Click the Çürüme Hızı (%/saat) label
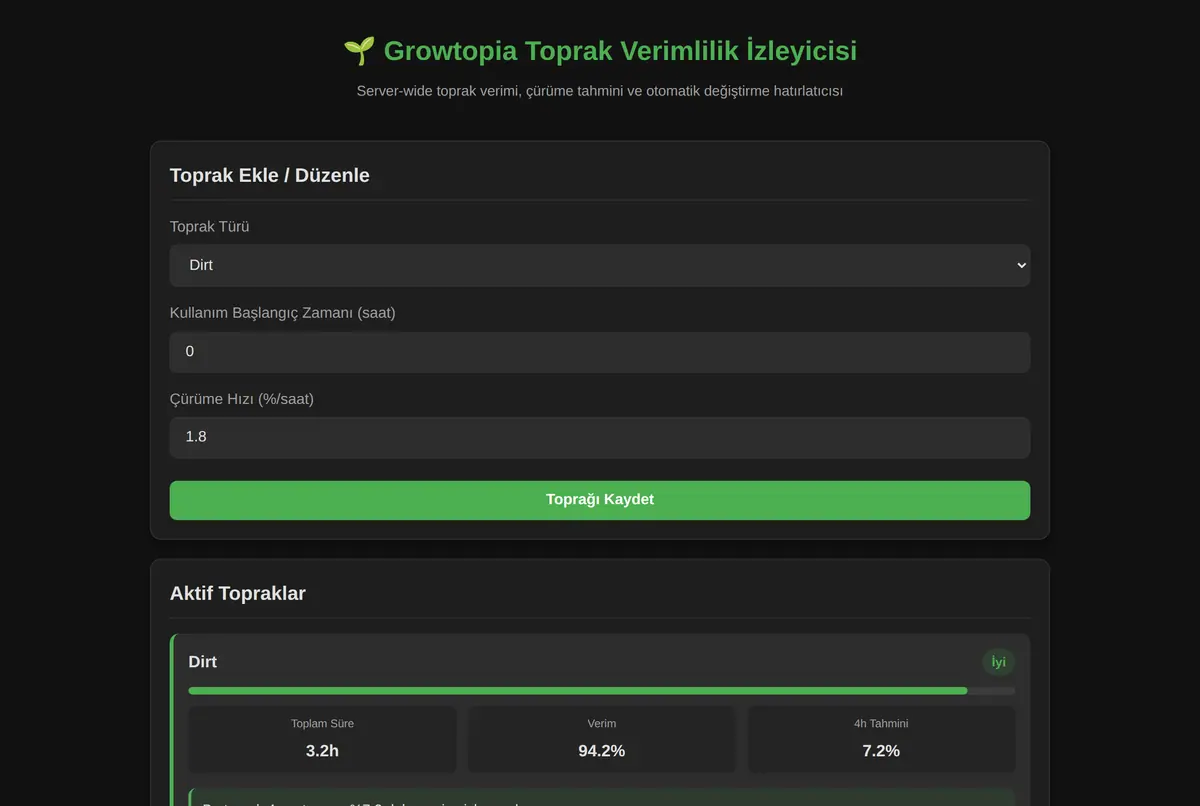Image resolution: width=1200 pixels, height=806 pixels. (x=242, y=399)
